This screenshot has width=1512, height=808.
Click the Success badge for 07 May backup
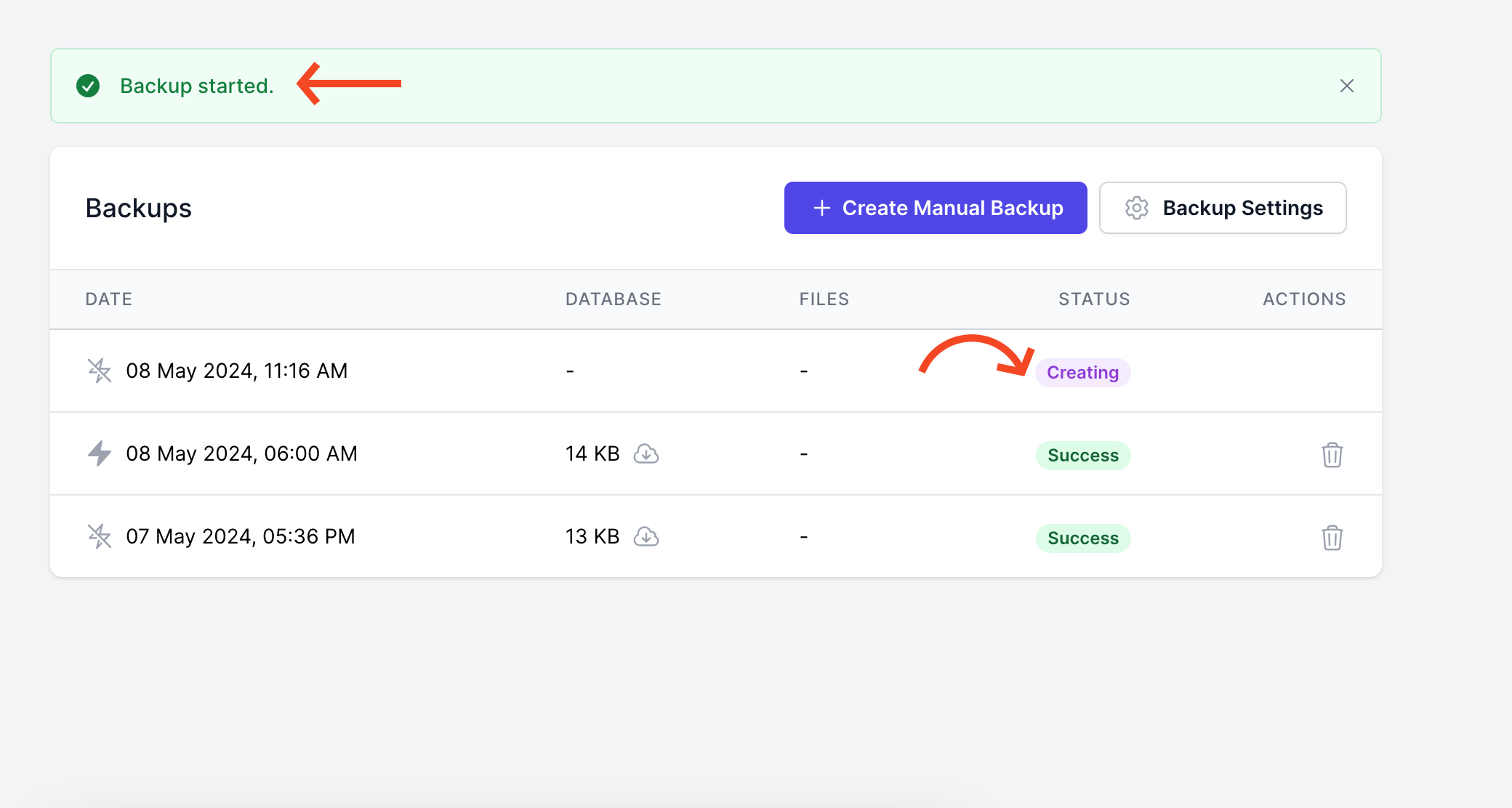click(x=1082, y=538)
